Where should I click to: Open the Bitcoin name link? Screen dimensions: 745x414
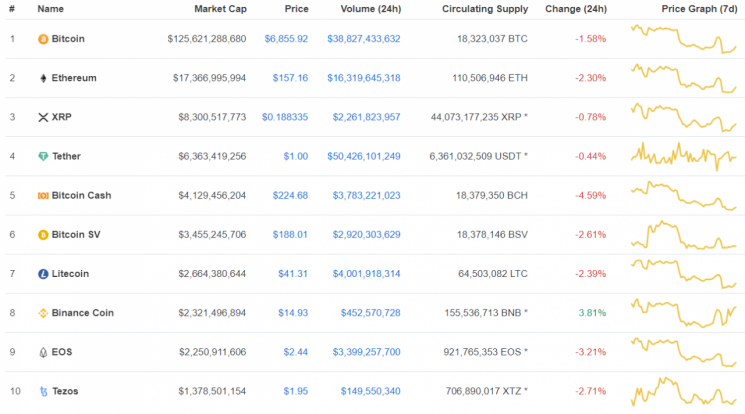coord(68,39)
